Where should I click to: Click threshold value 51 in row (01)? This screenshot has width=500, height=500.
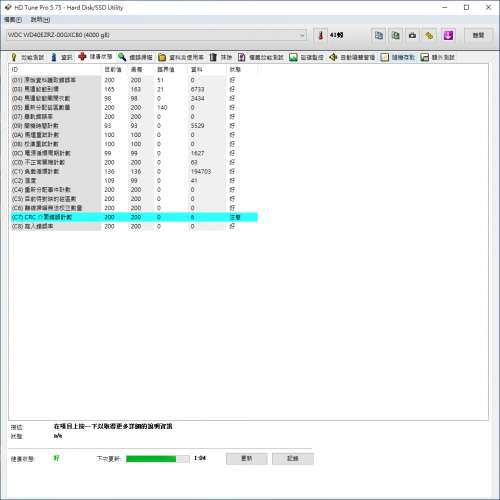(160, 80)
